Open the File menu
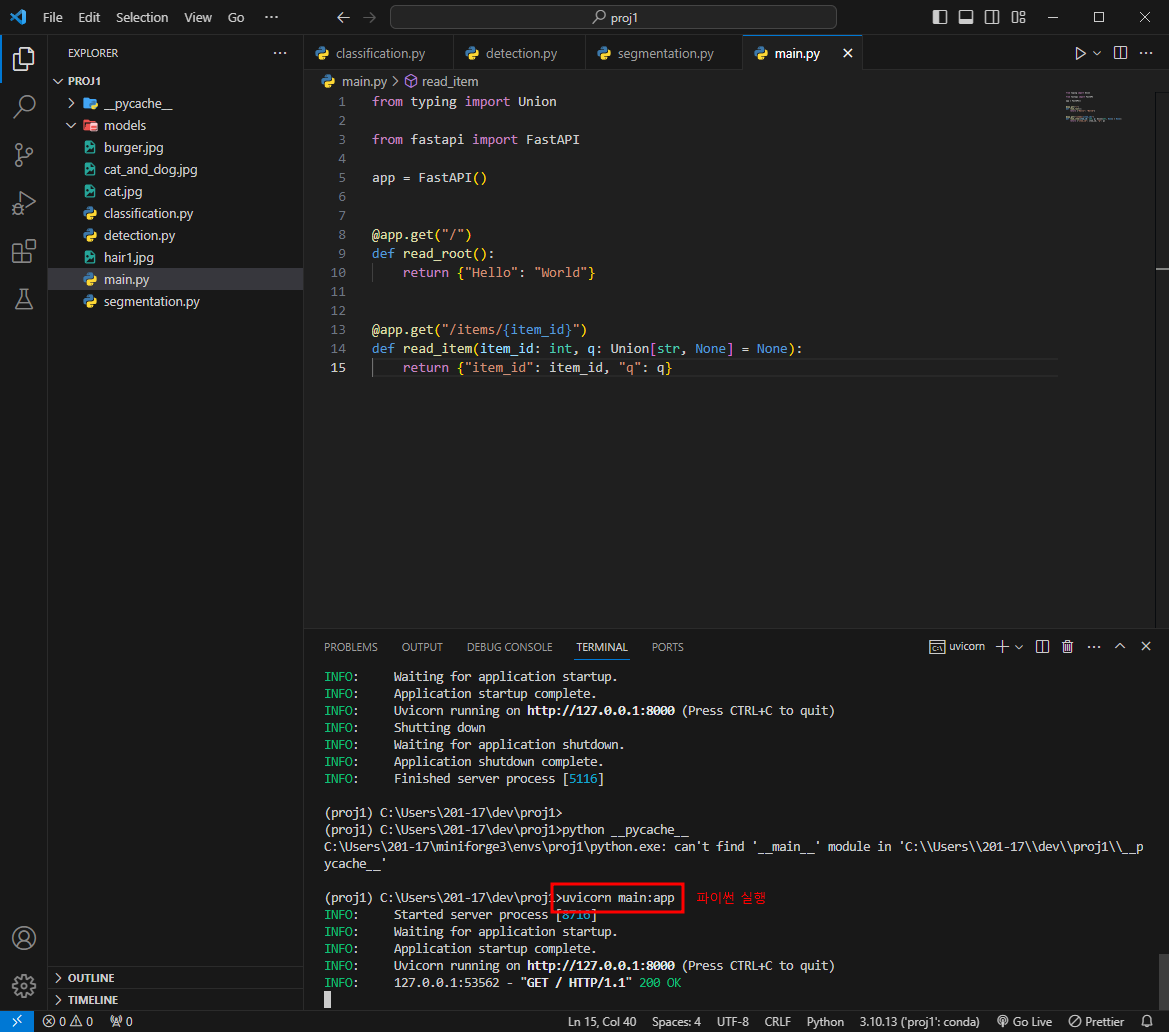Viewport: 1169px width, 1032px height. coord(53,17)
